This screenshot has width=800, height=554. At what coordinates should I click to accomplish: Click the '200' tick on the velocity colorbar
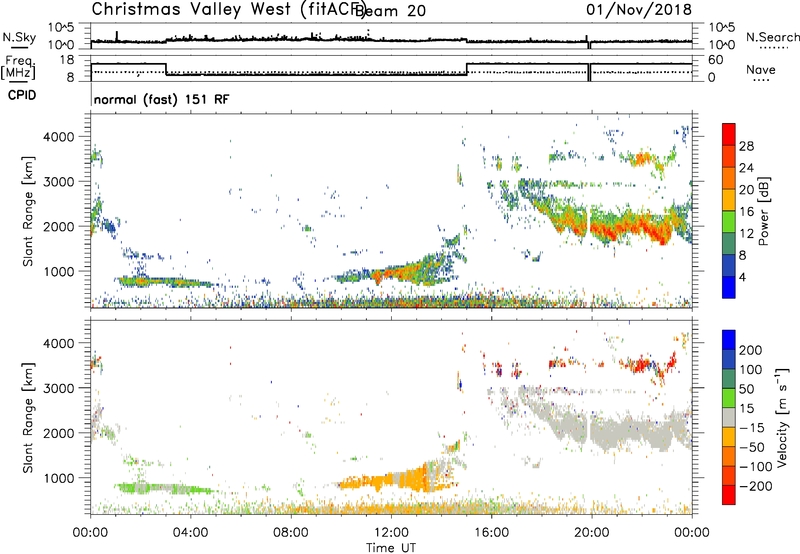pyautogui.click(x=751, y=350)
